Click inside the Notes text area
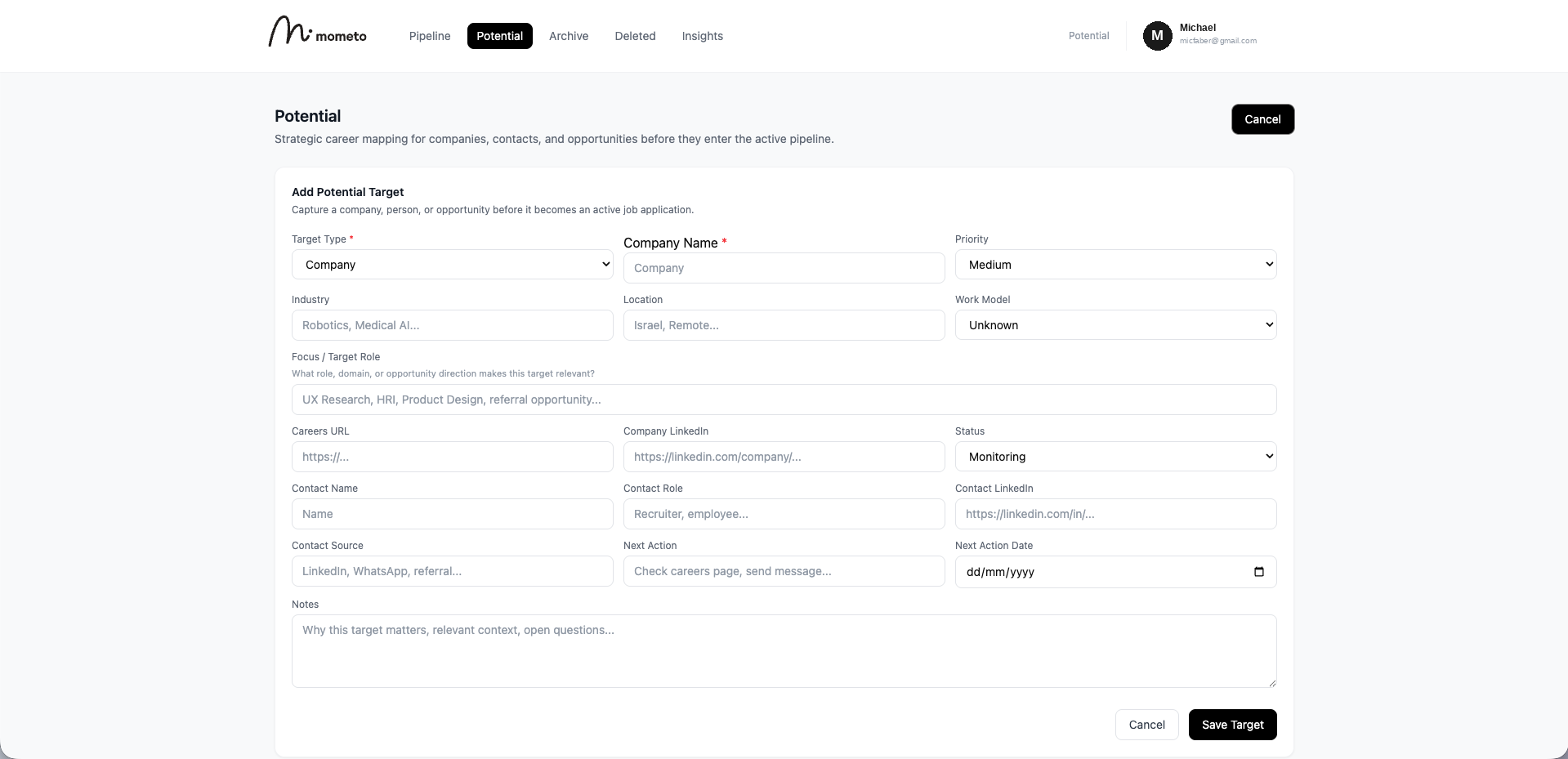 click(784, 651)
